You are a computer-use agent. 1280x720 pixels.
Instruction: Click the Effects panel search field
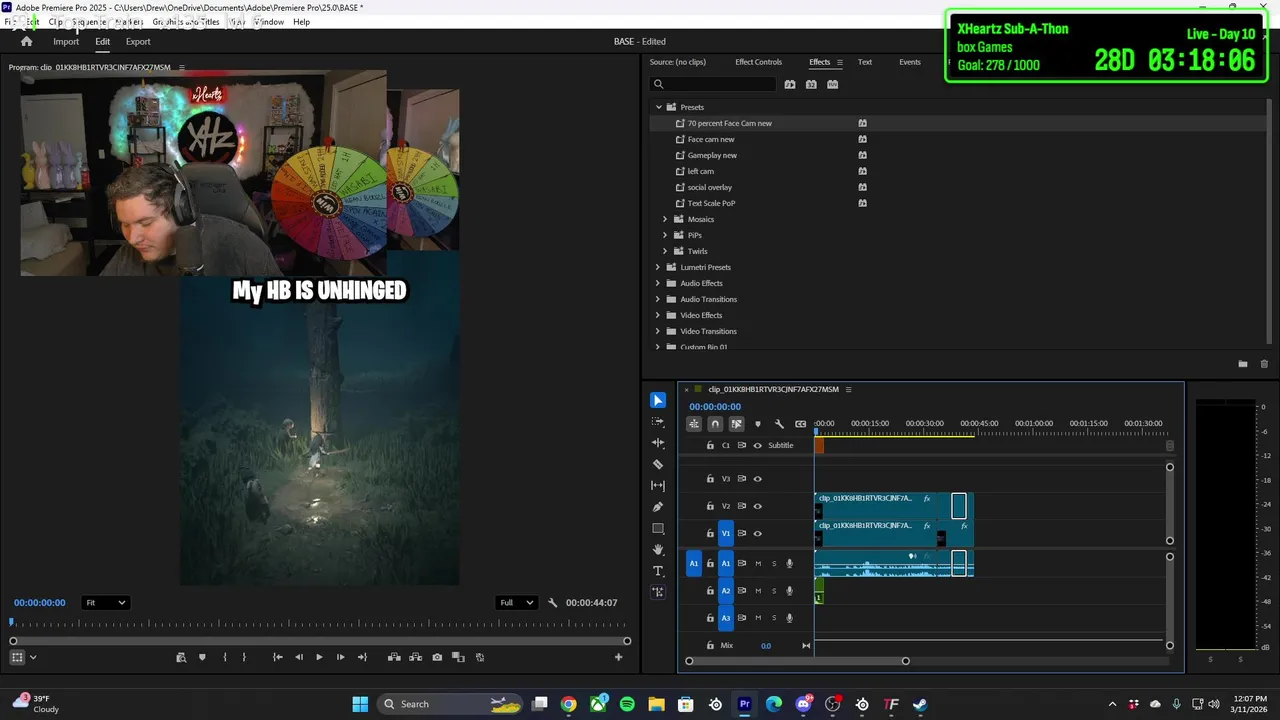(x=712, y=85)
